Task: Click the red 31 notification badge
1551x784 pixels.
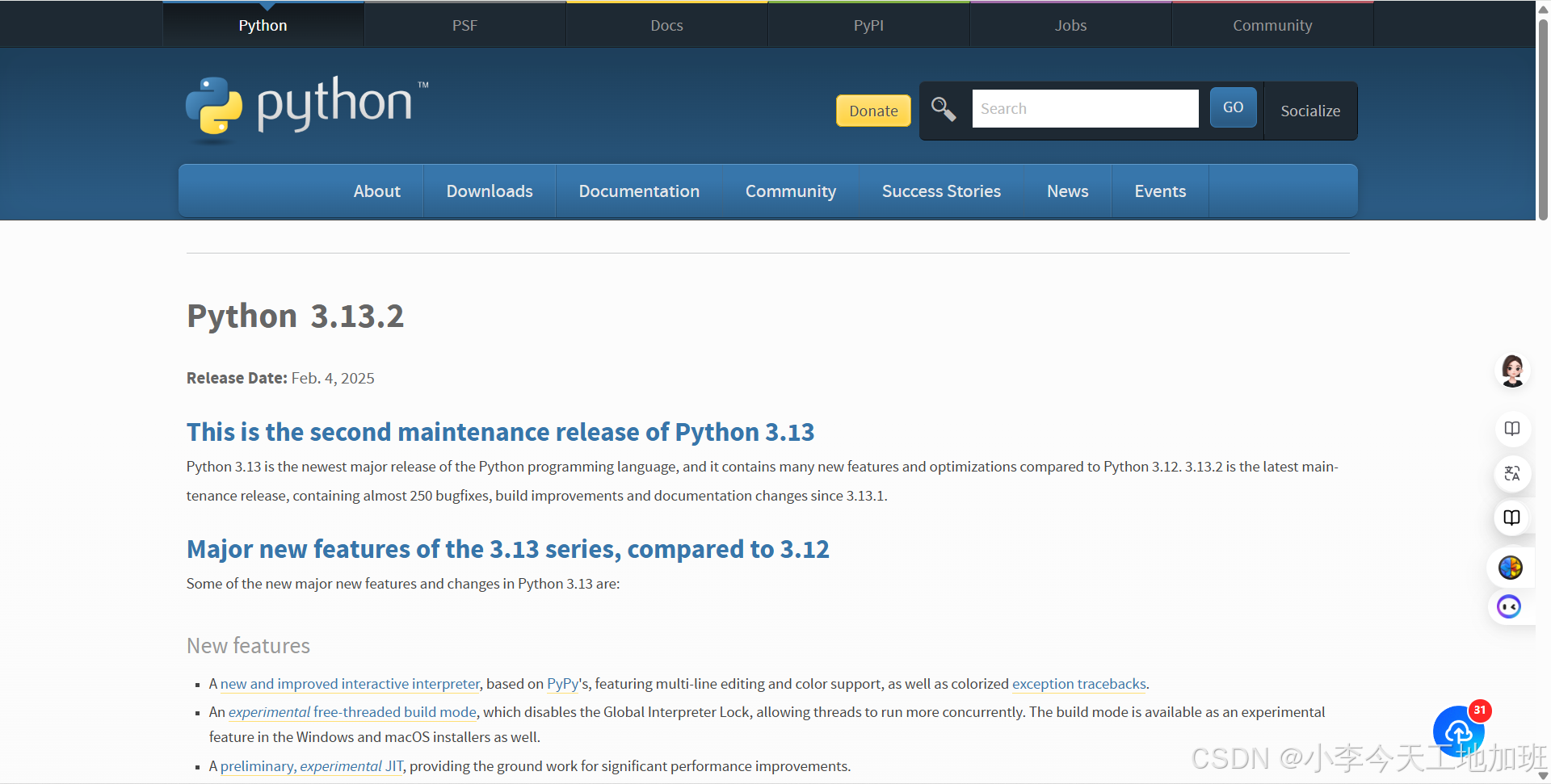Action: 1480,710
